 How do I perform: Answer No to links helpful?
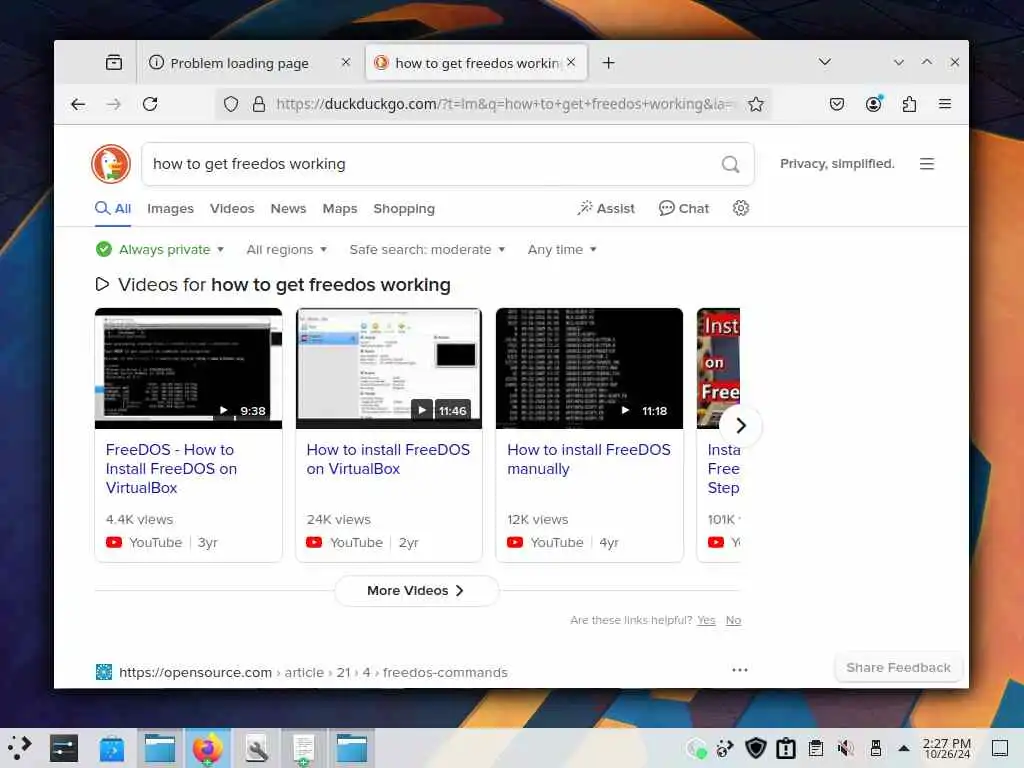tap(733, 620)
